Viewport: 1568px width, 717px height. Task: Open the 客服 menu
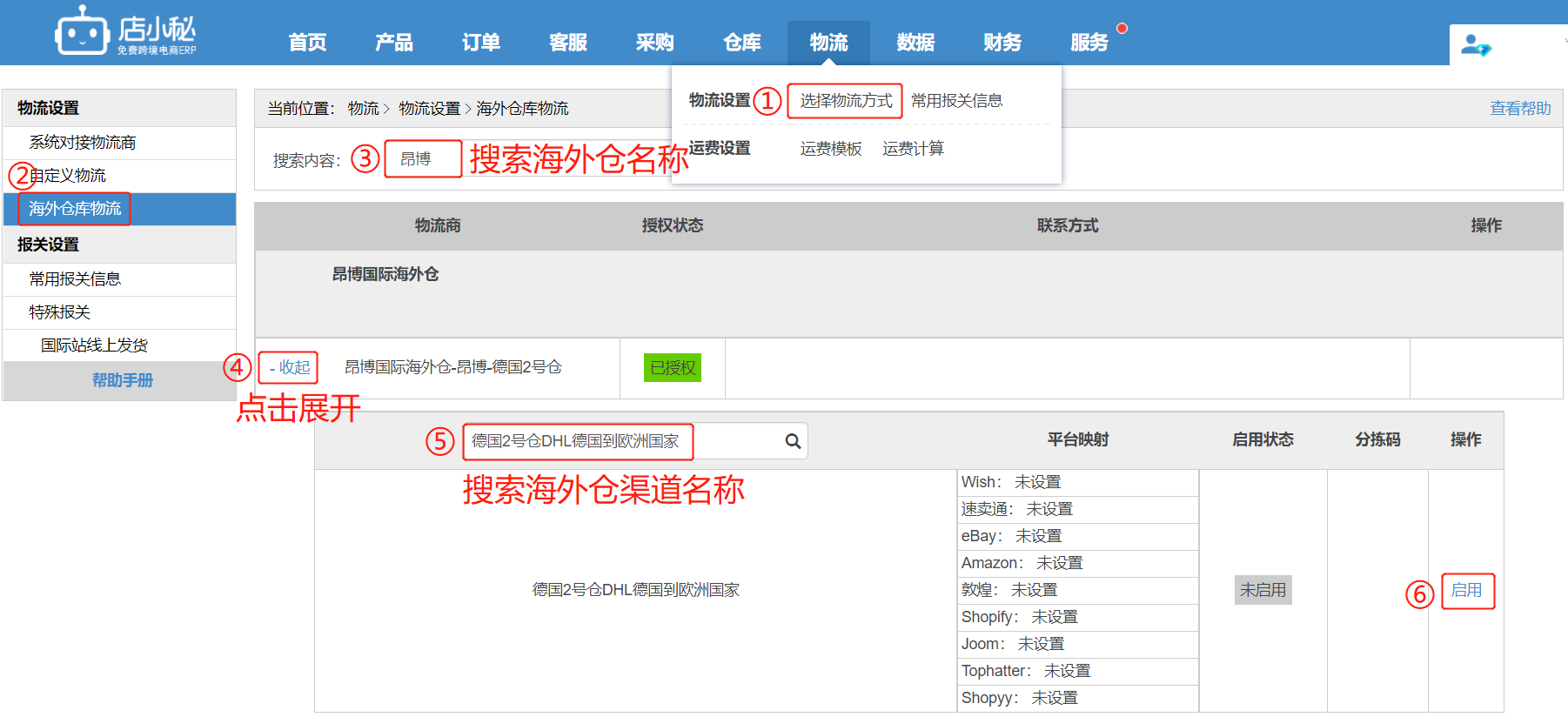[x=568, y=42]
